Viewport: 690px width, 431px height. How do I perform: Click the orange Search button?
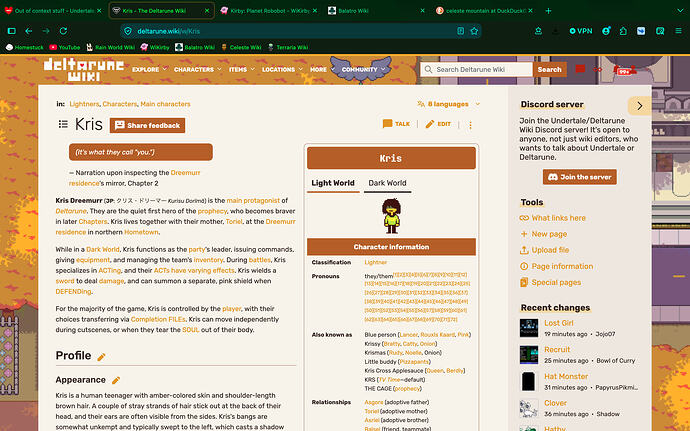[550, 70]
